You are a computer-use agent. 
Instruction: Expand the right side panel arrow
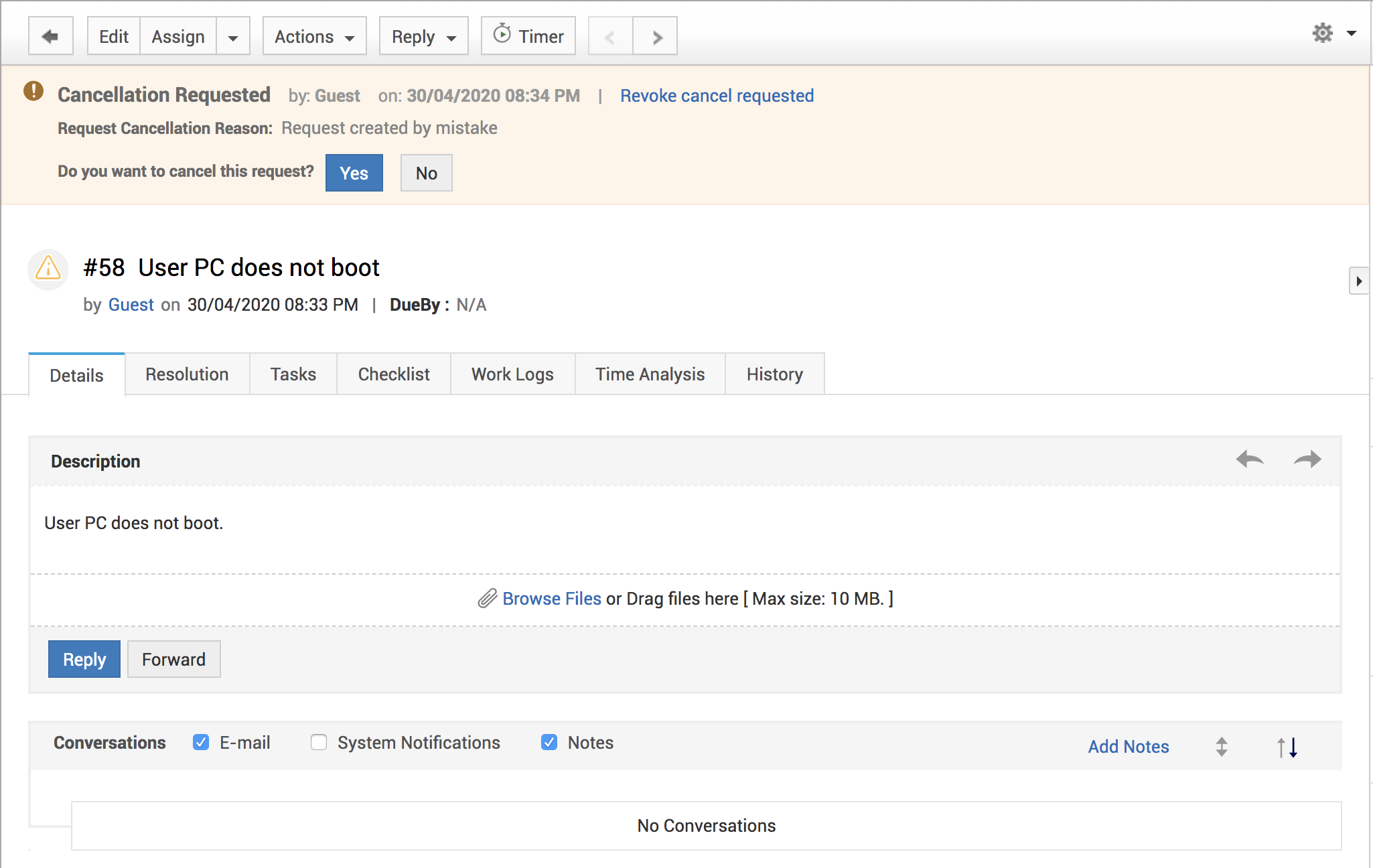(x=1358, y=281)
